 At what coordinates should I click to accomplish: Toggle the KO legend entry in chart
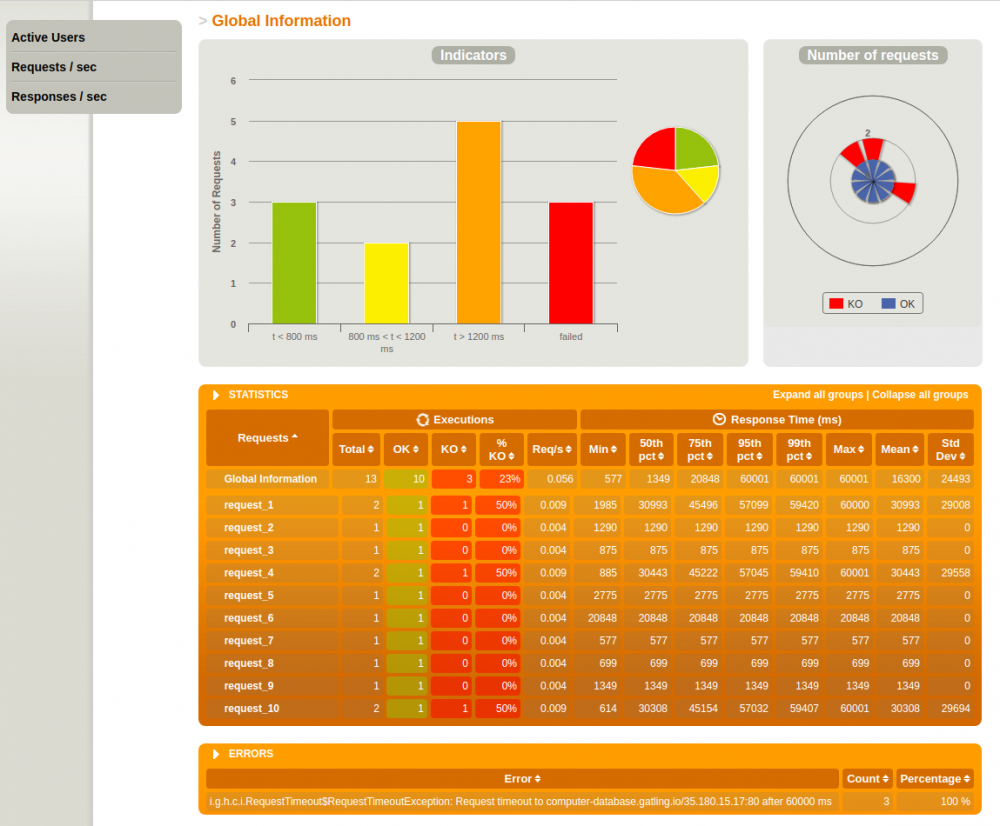pos(846,304)
